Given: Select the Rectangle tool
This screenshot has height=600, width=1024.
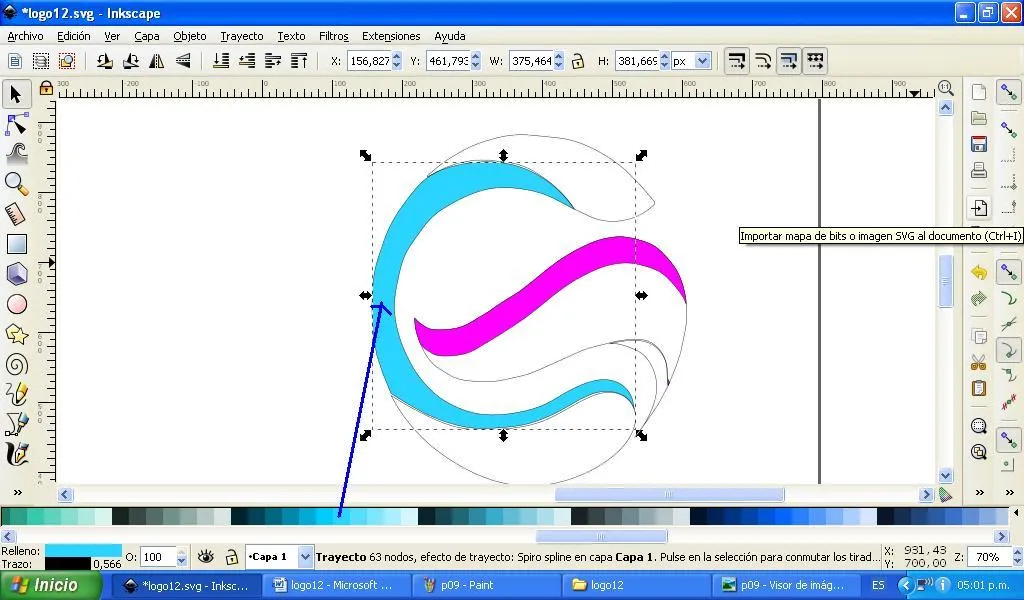Looking at the screenshot, I should tap(16, 244).
